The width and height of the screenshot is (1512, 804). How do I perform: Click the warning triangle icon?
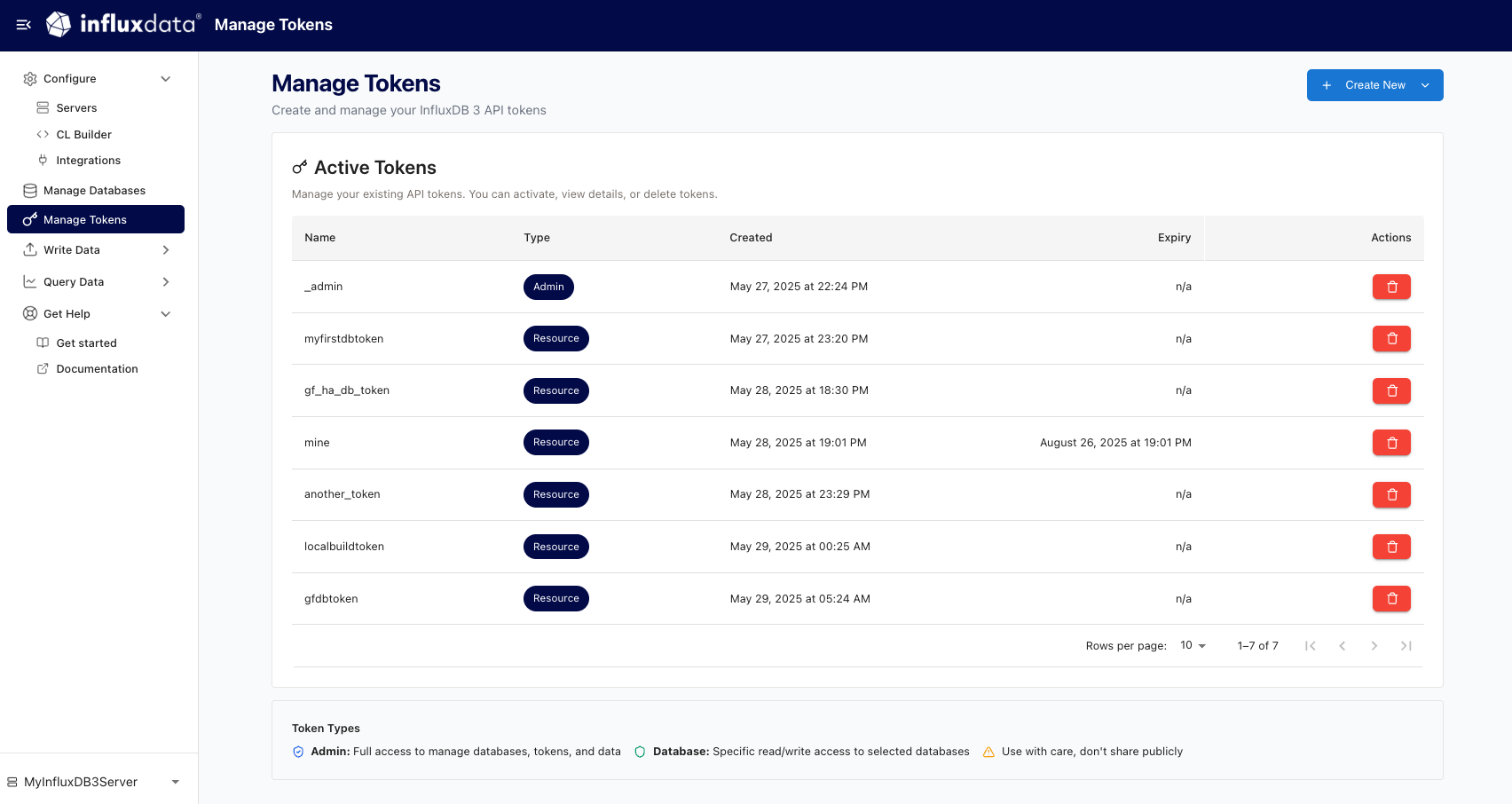988,752
